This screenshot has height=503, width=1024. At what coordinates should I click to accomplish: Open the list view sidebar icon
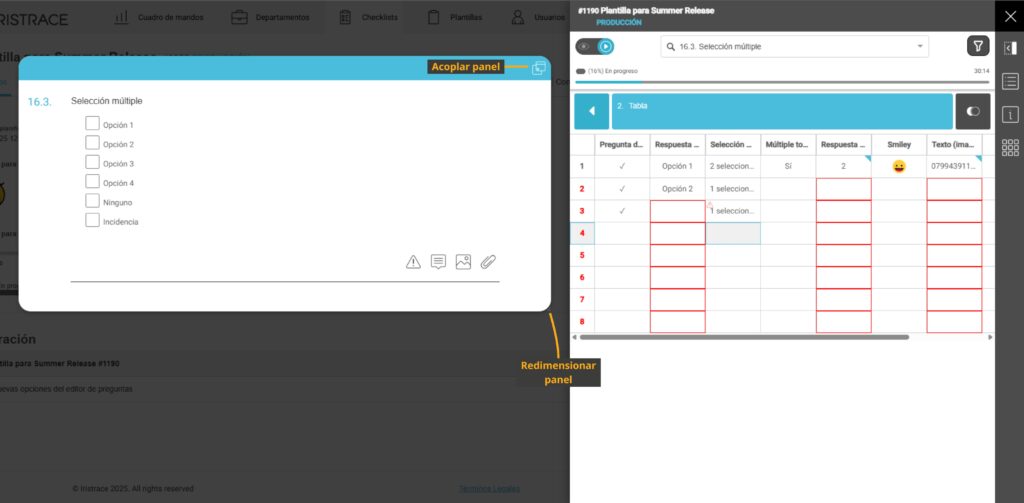tap(1010, 81)
